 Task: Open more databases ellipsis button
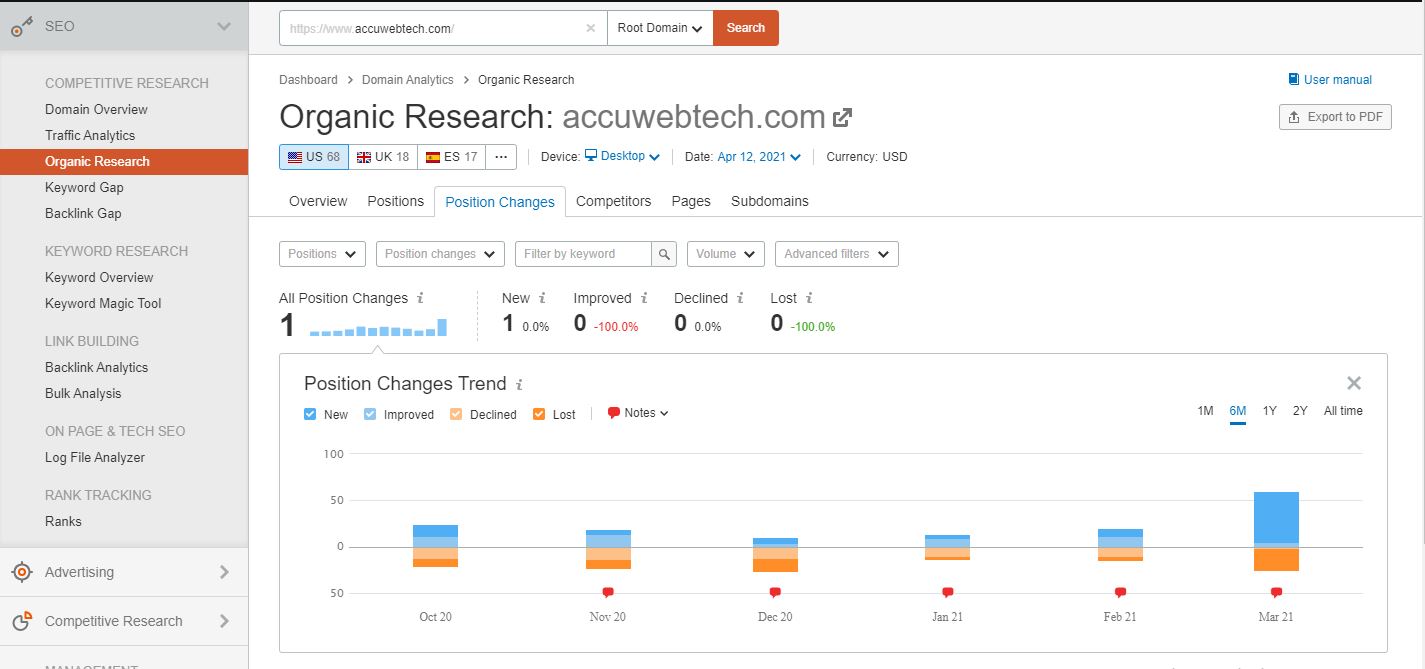[502, 157]
